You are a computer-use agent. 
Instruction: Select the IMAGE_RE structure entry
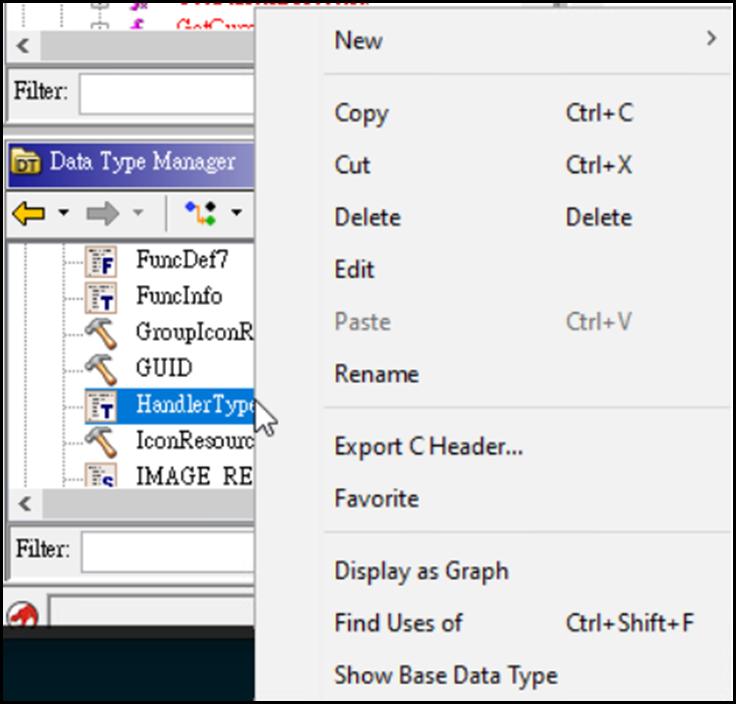195,476
